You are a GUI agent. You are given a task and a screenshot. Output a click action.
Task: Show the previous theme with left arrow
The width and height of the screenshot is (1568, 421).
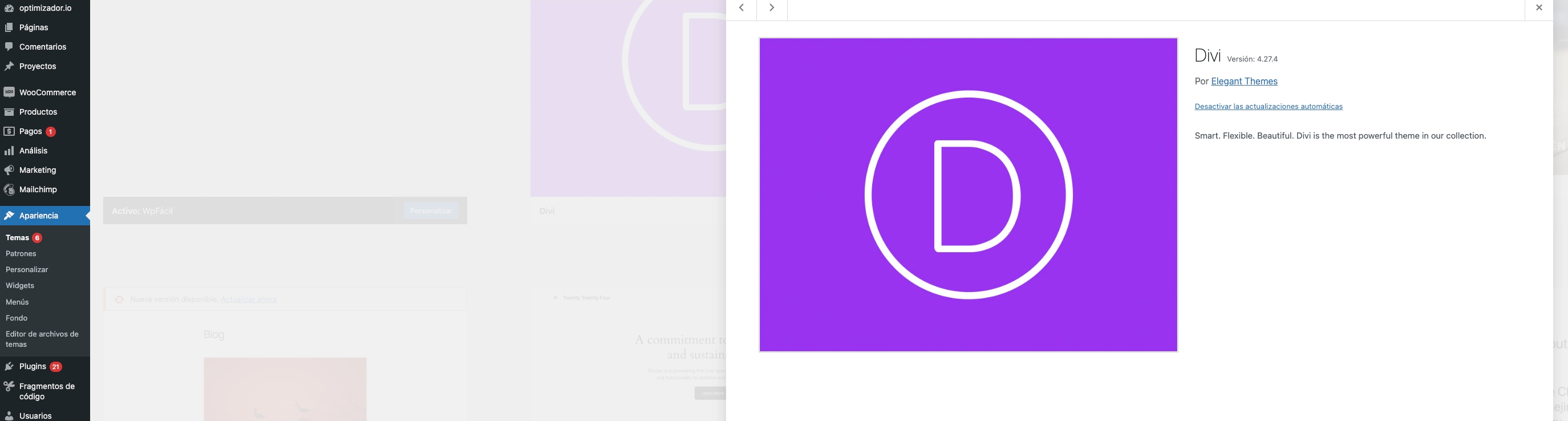pyautogui.click(x=742, y=8)
